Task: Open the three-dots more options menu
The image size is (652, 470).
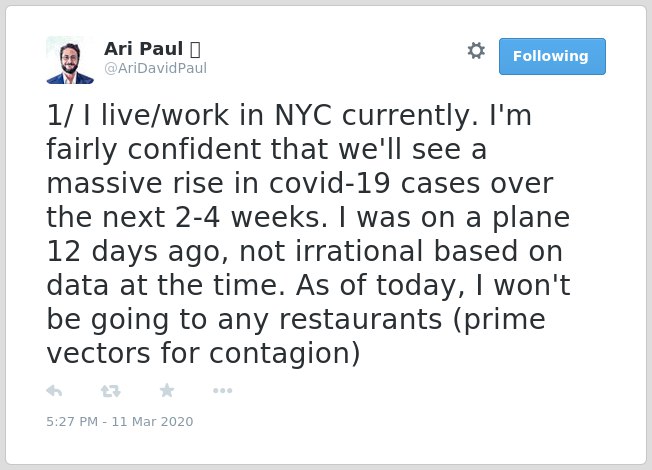Action: [222, 391]
